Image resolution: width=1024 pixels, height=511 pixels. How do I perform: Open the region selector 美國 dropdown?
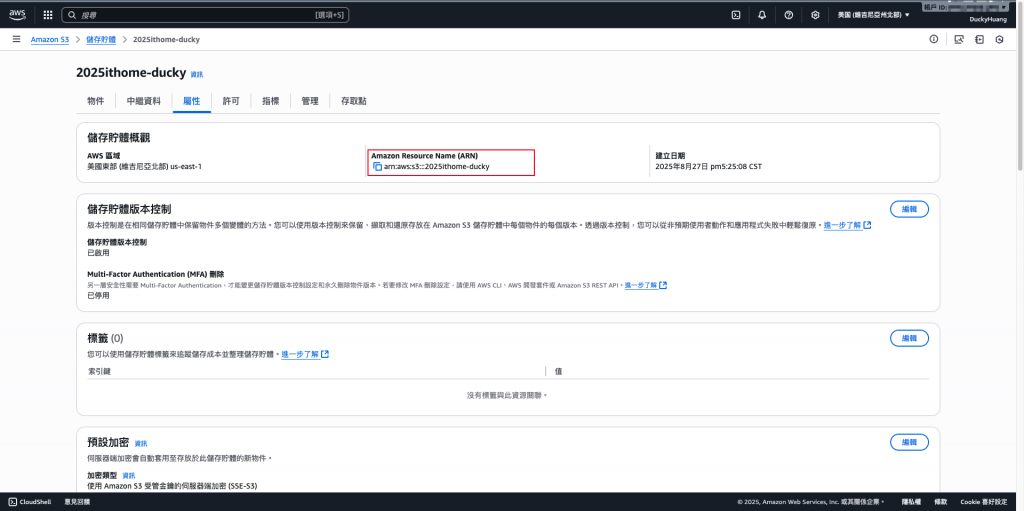click(873, 14)
